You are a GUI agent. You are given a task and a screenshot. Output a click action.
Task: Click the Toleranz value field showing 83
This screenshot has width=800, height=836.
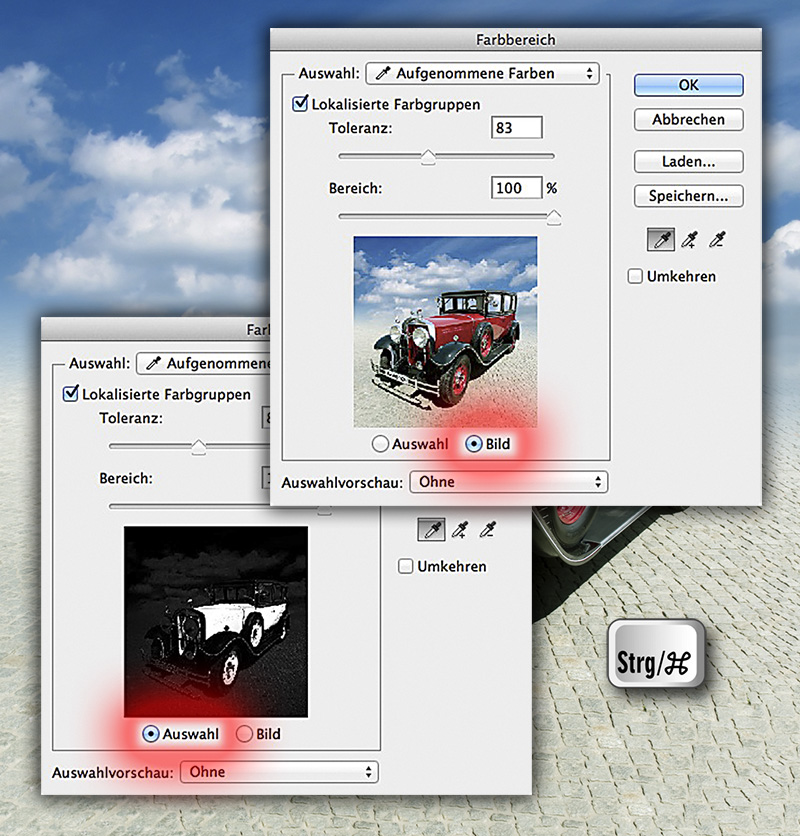516,128
